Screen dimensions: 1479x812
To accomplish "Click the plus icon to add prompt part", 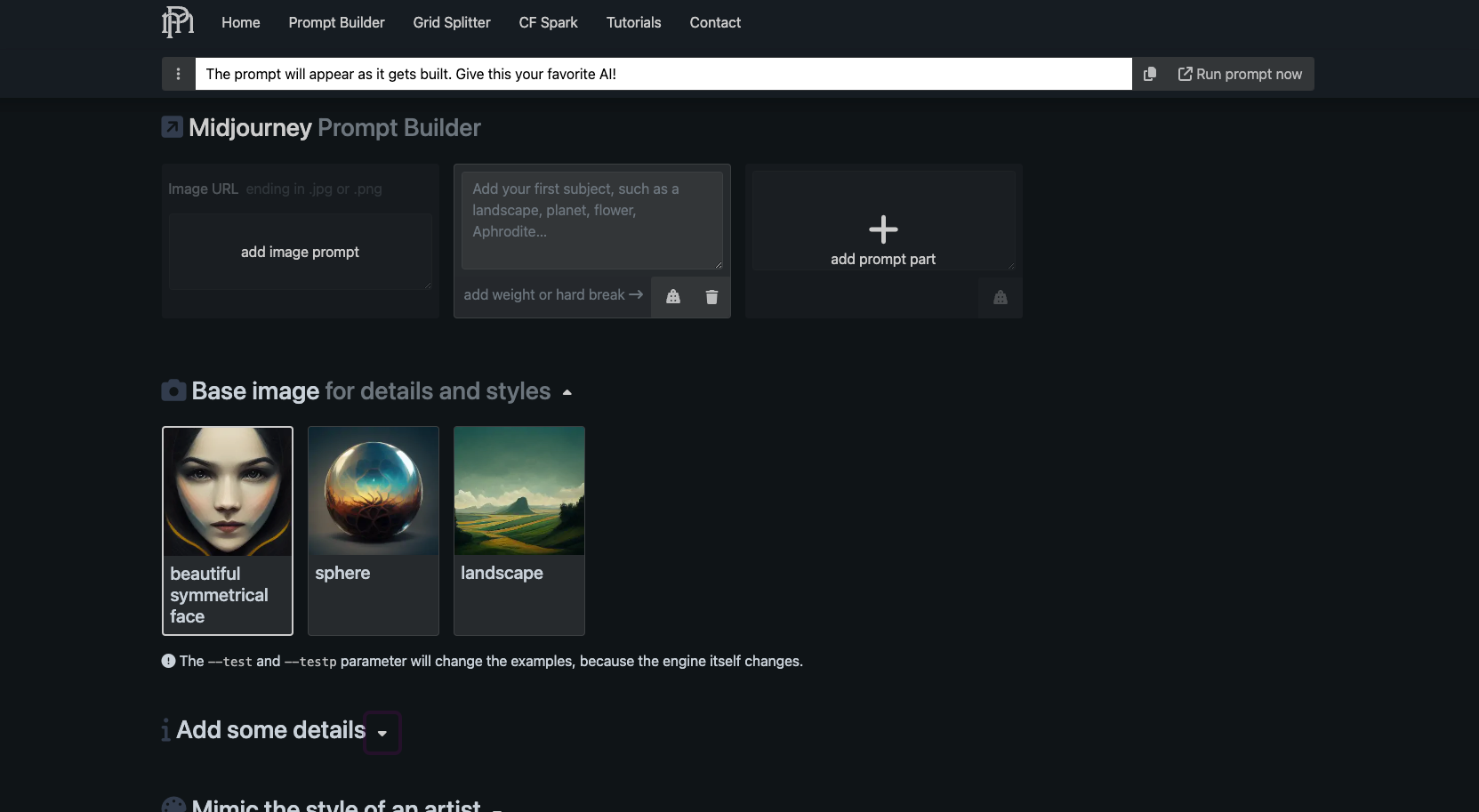I will pyautogui.click(x=883, y=229).
